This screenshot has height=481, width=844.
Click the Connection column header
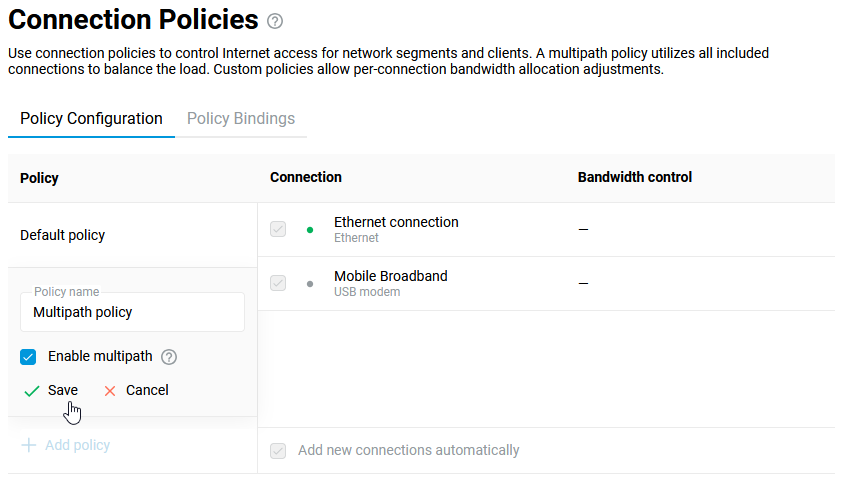[306, 177]
